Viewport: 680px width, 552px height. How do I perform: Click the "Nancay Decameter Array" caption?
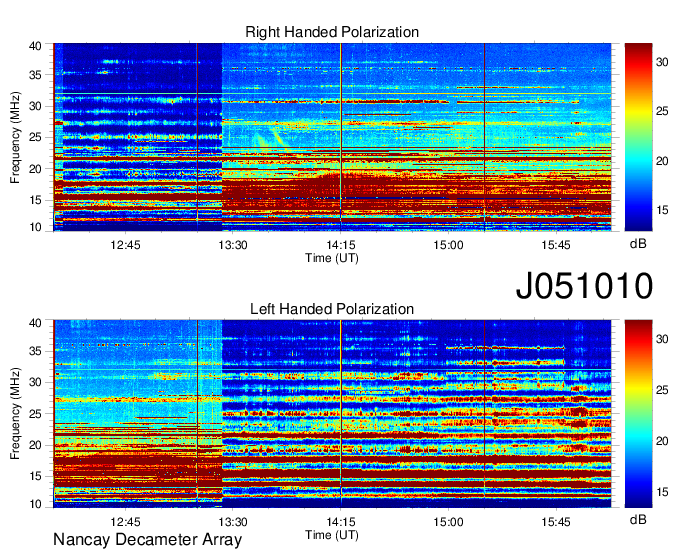click(x=147, y=540)
